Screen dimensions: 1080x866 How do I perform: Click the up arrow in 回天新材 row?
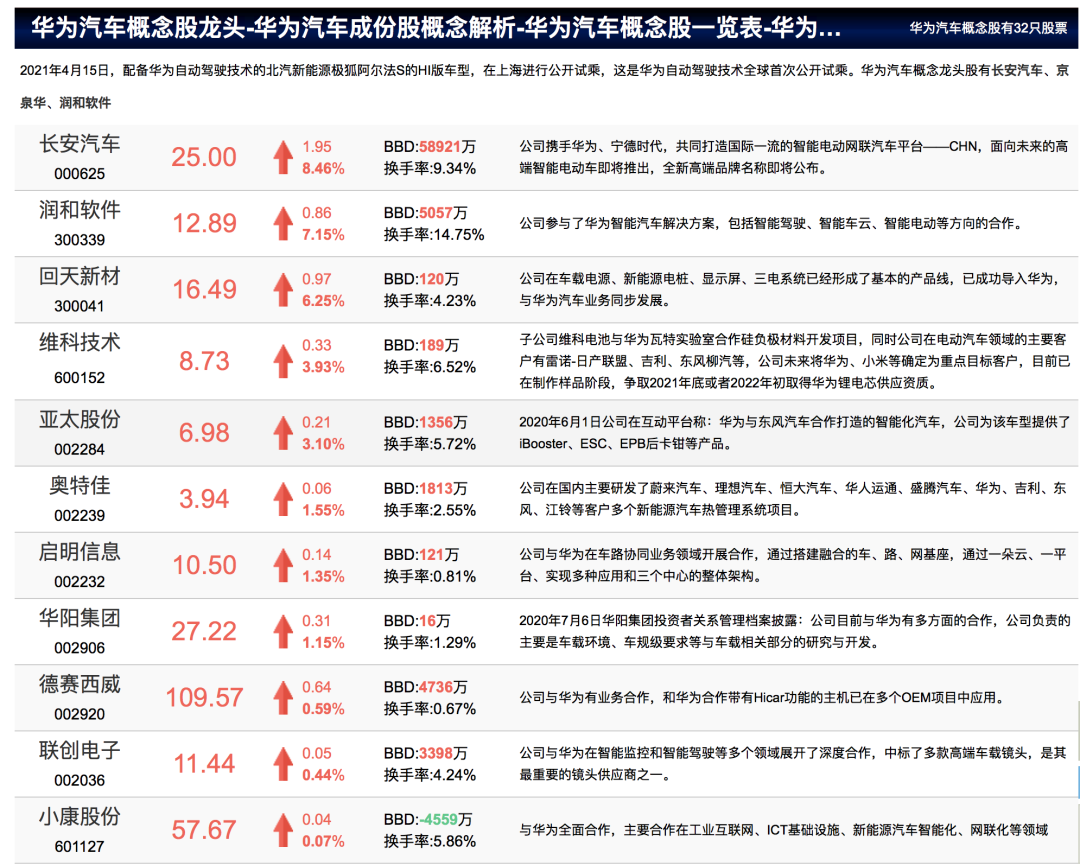(283, 290)
